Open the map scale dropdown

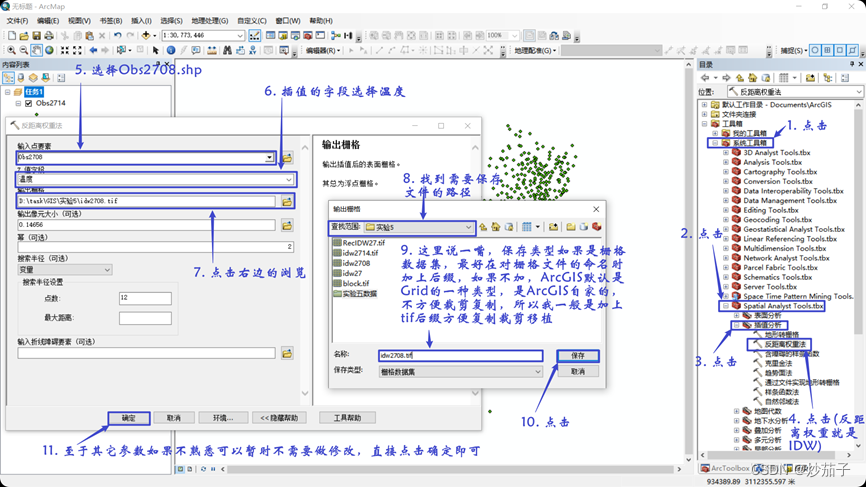coord(240,36)
